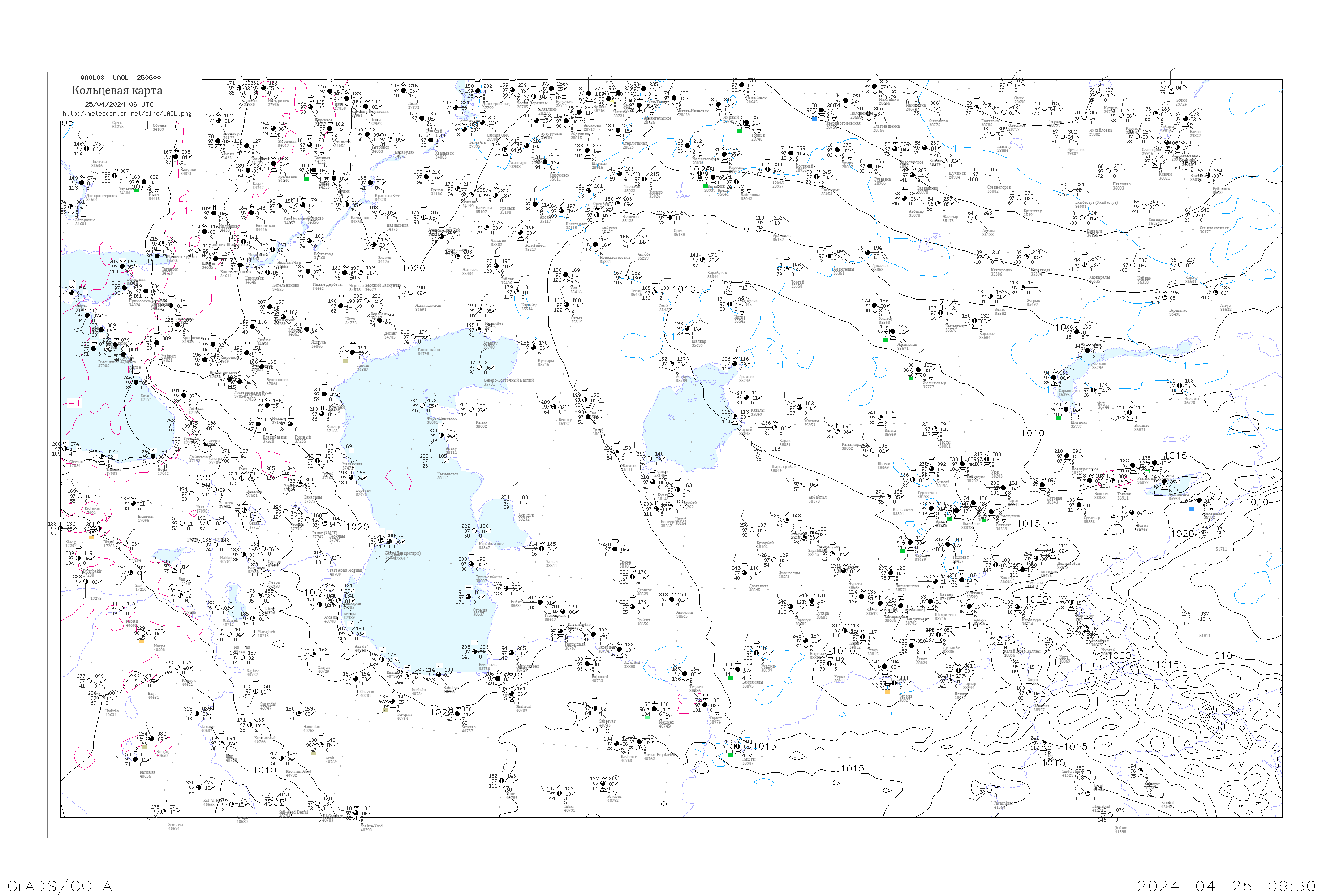This screenshot has height=896, width=1344.
Task: Click the Запорожье station name label
Action: click(x=85, y=220)
